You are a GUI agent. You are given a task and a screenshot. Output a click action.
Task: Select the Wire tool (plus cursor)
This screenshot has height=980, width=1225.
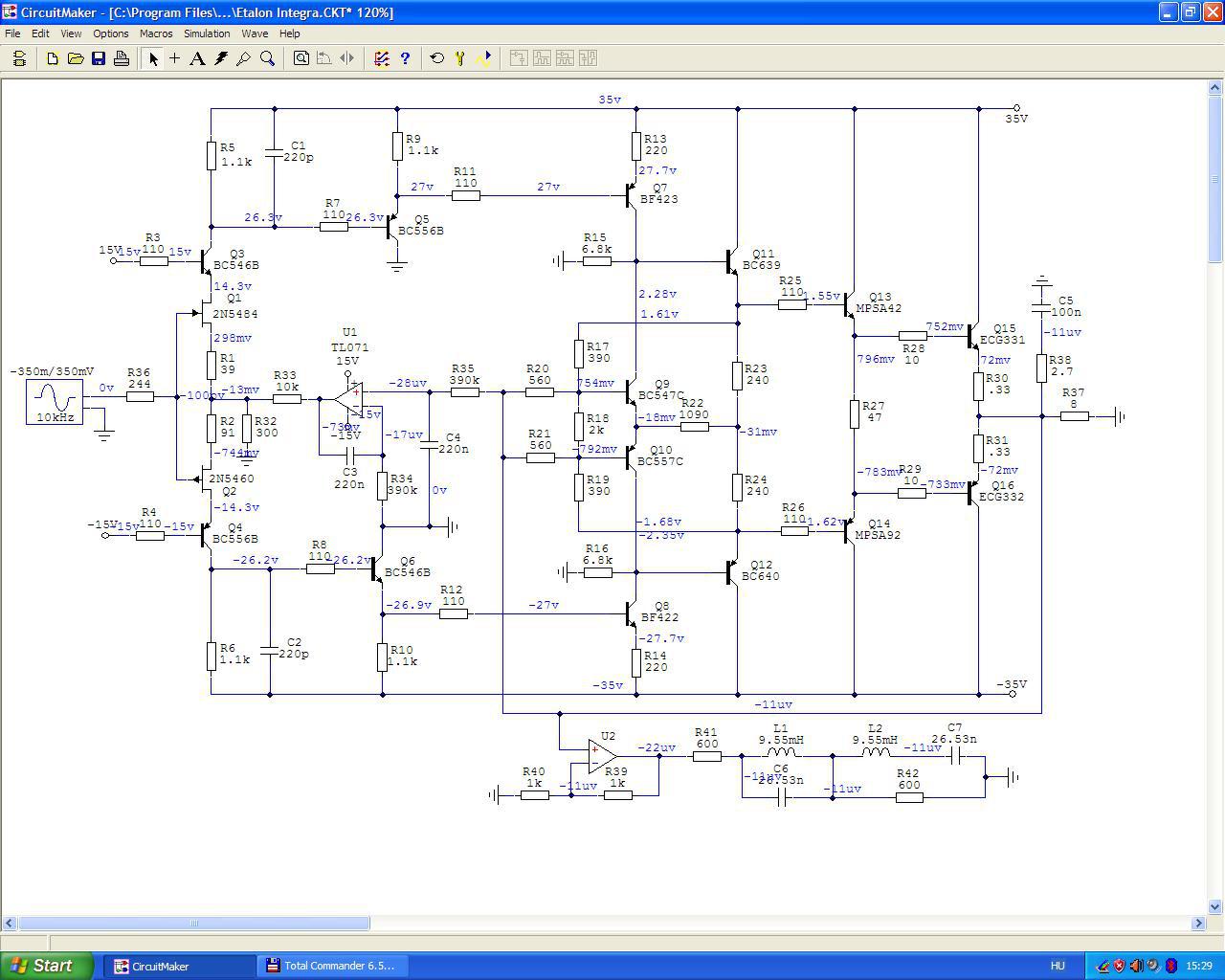(175, 58)
